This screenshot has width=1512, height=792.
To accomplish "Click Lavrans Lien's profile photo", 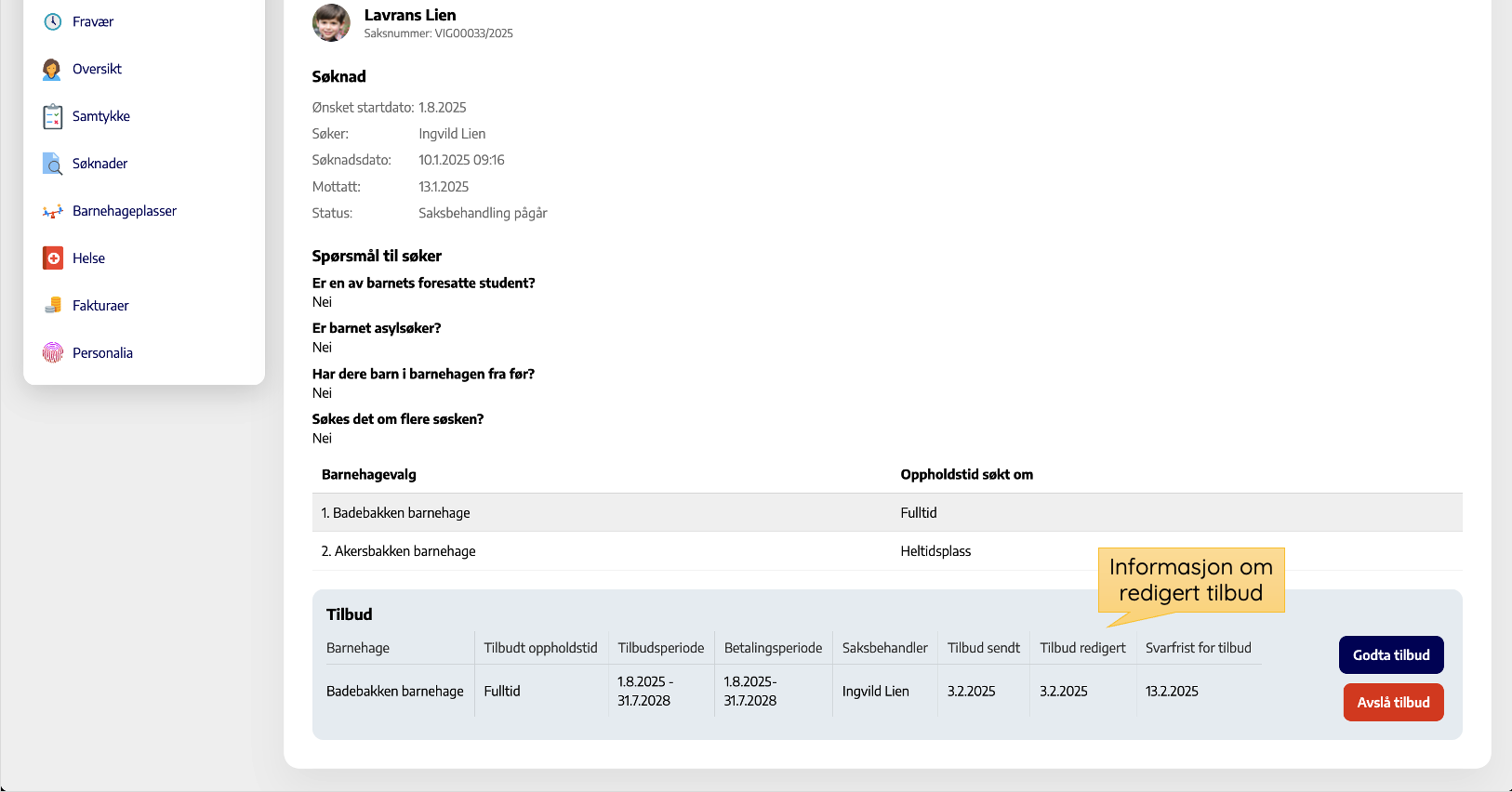I will click(331, 23).
